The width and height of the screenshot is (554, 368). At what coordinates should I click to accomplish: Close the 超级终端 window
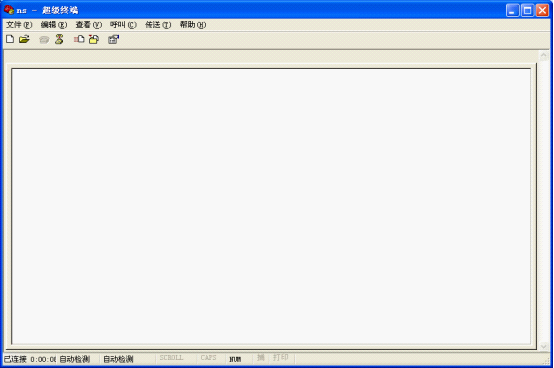[x=542, y=10]
